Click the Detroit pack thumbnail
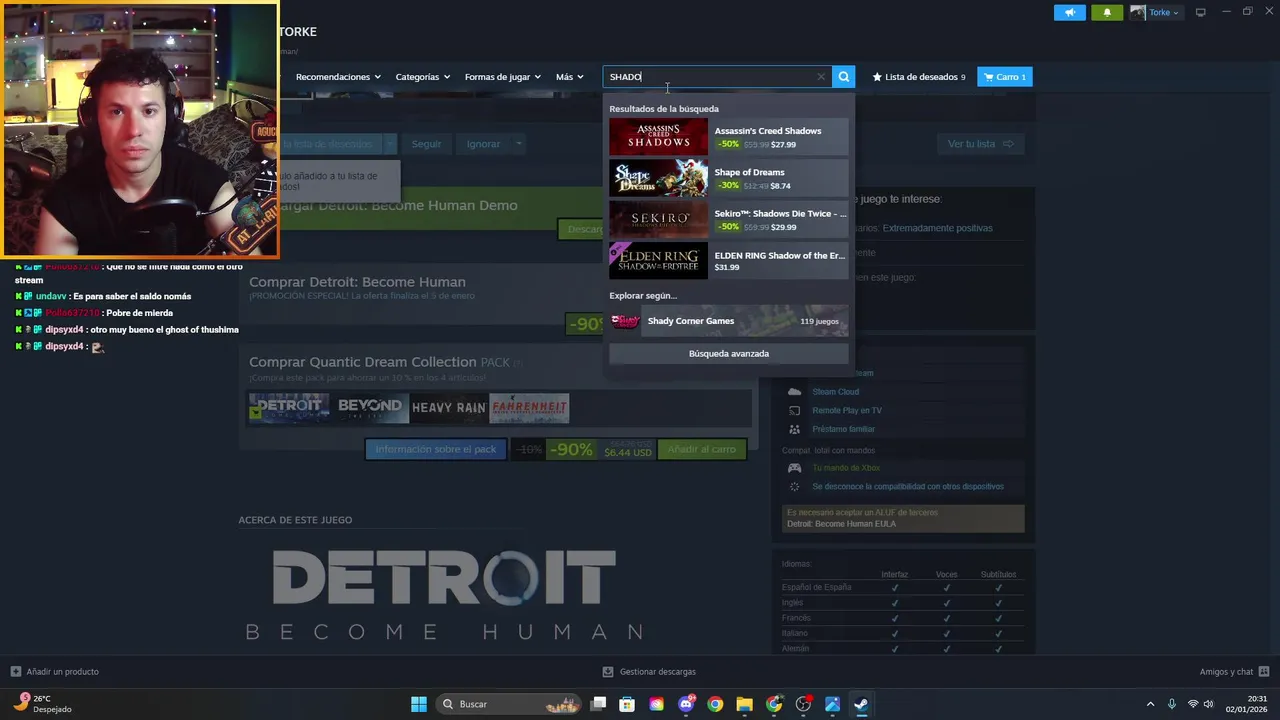 [289, 408]
